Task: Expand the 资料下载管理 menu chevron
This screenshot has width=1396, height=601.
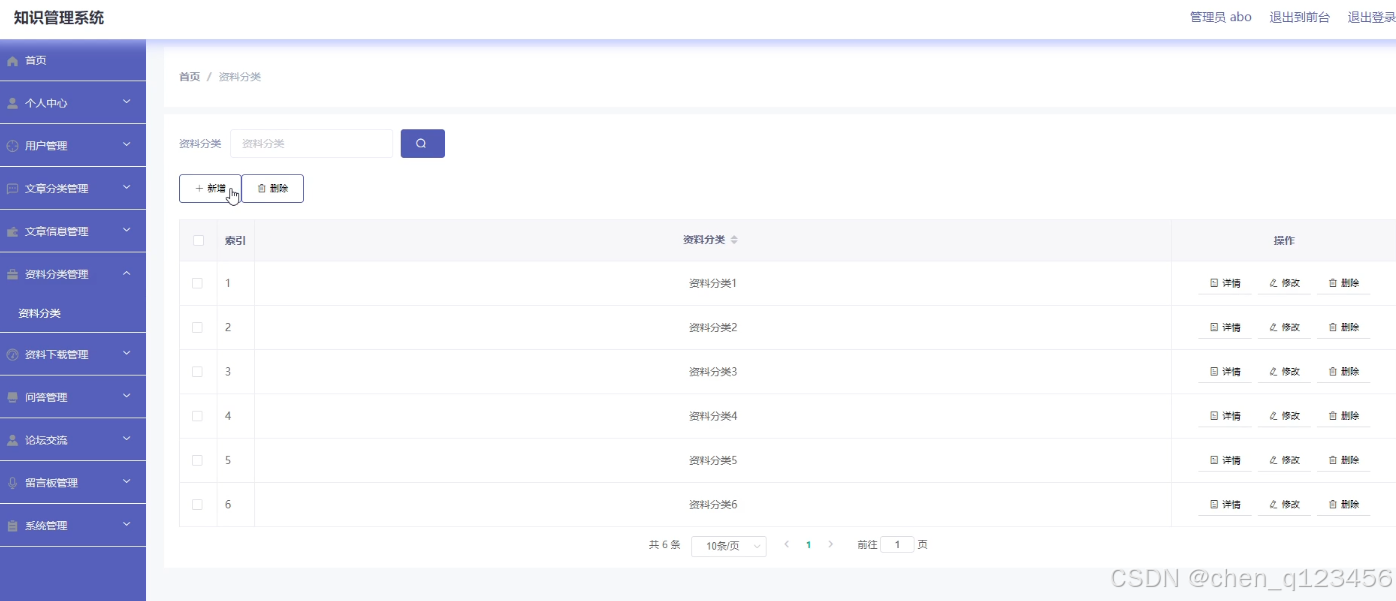Action: point(127,354)
